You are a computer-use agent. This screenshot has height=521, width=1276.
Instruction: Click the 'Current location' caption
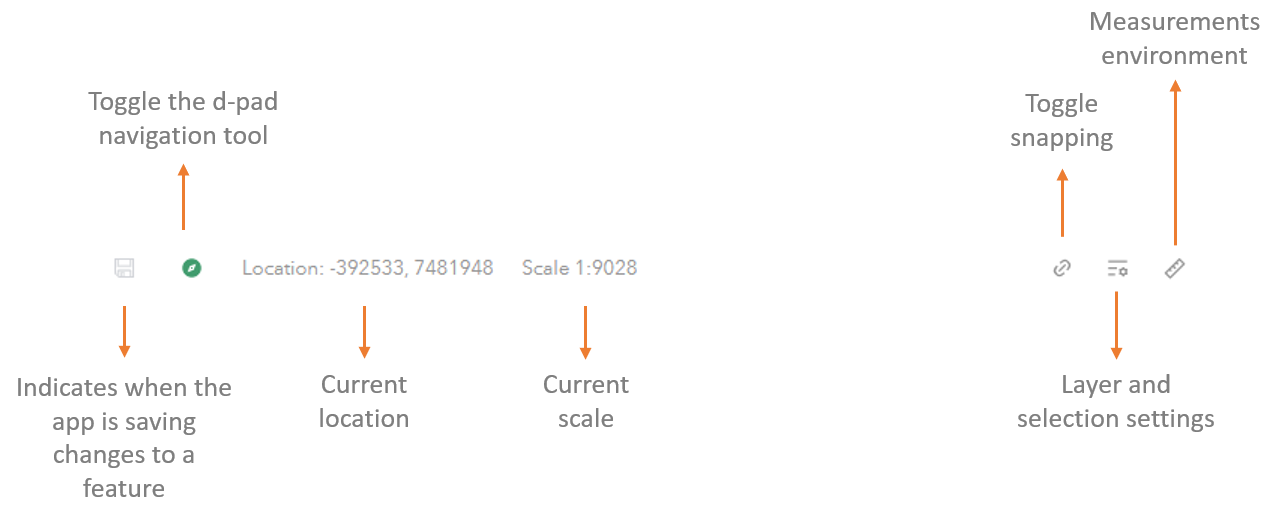[364, 401]
